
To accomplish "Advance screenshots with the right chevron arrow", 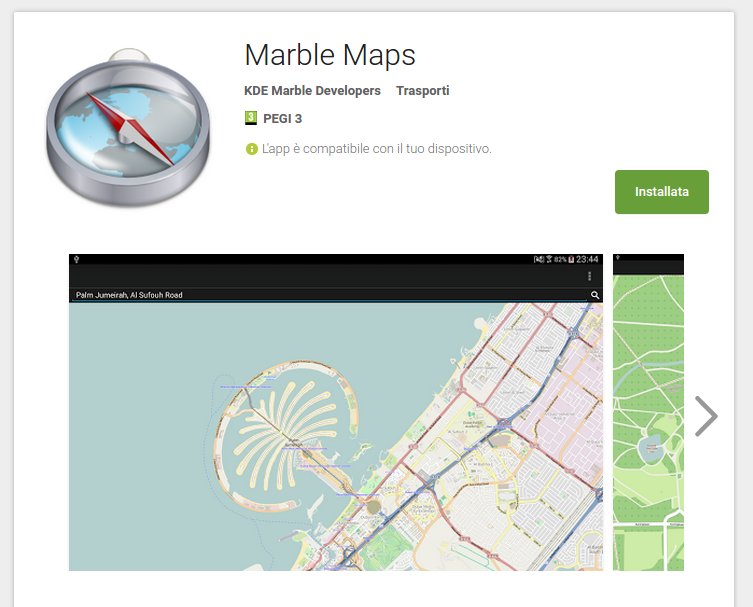I will coord(706,416).
